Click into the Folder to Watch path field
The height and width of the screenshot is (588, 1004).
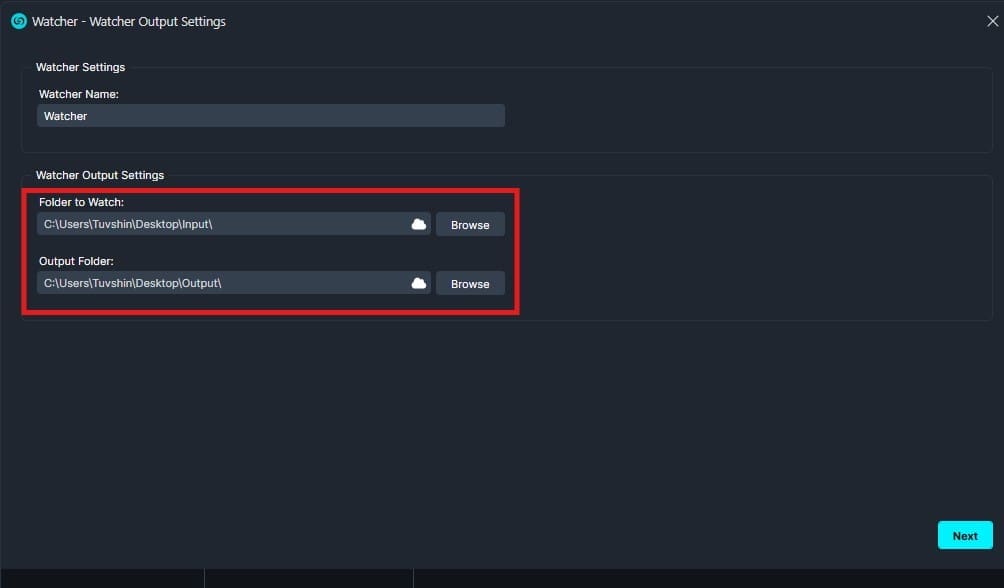coord(220,224)
